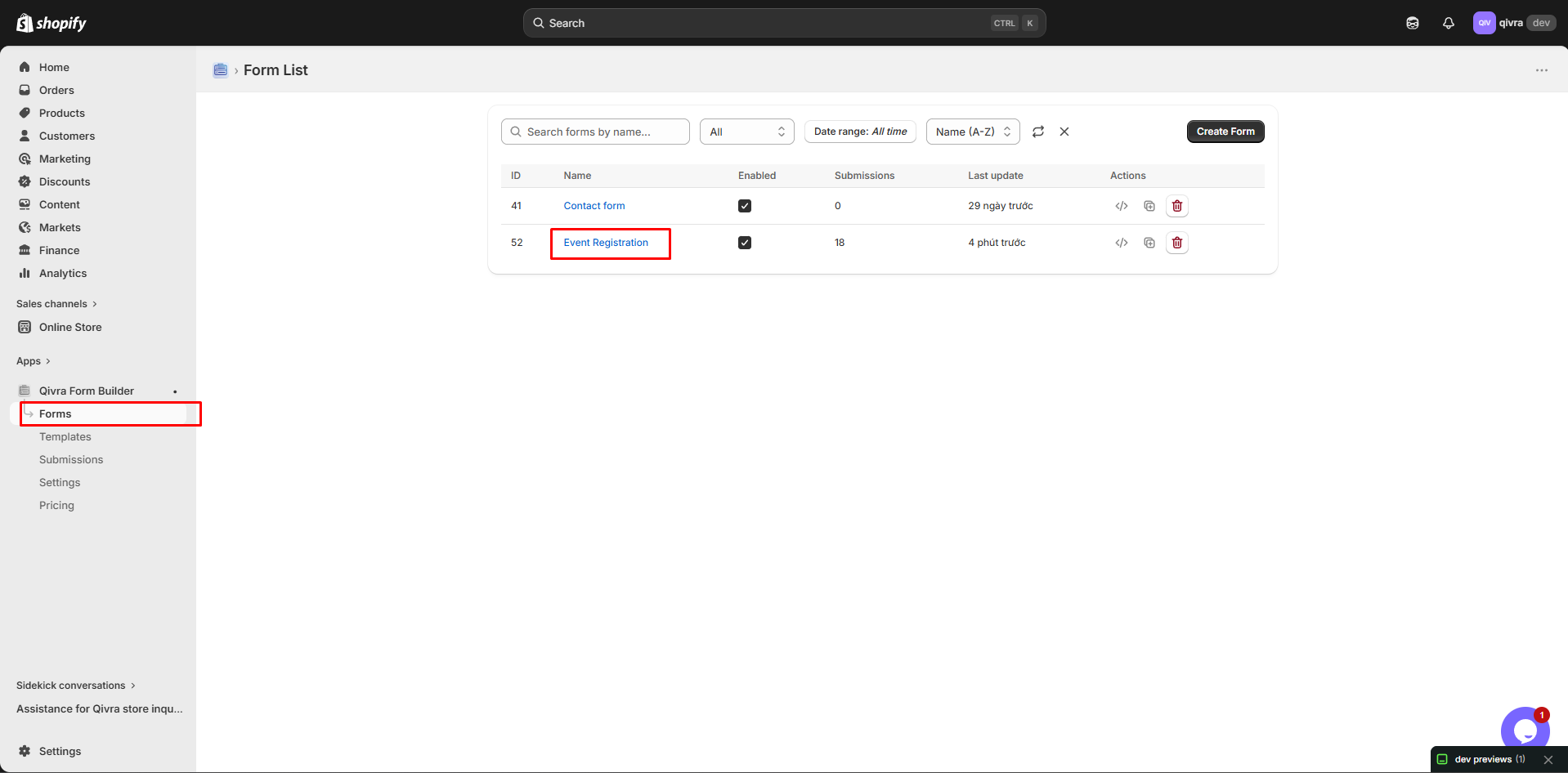Delete the Event Registration form

[x=1177, y=243]
